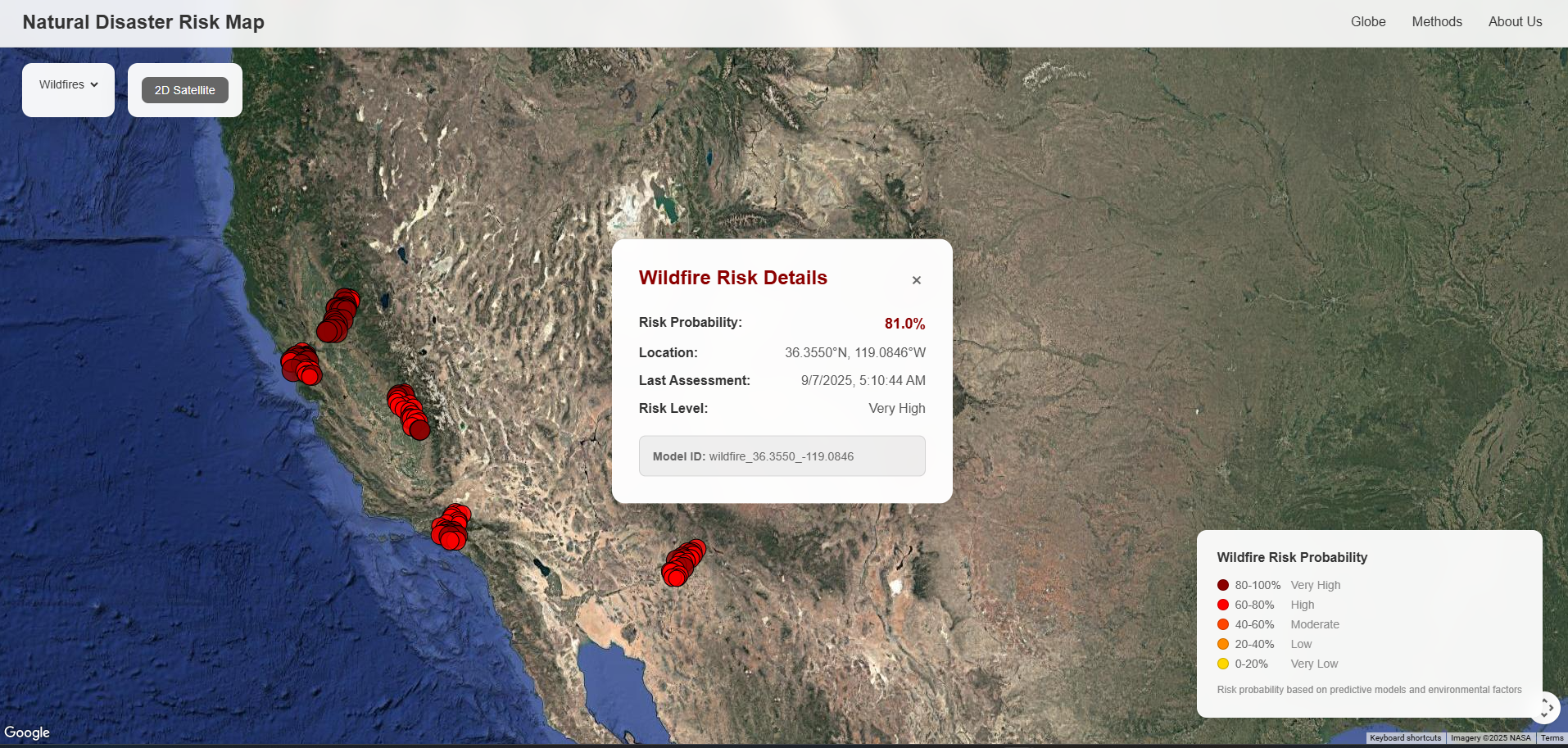Click the 81.0% risk probability value

pos(905,324)
